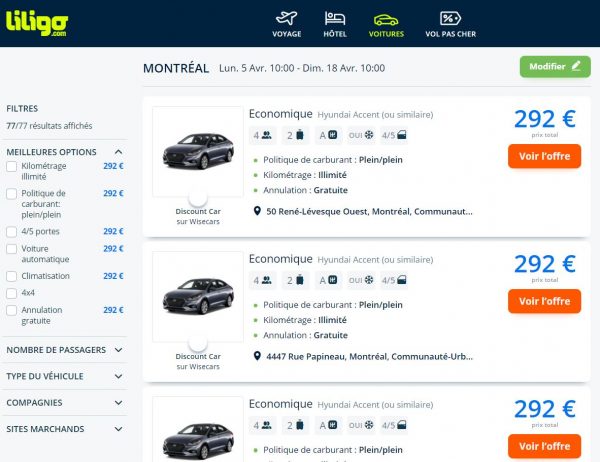The width and height of the screenshot is (600, 462).
Task: Expand the Nombre de passagers filter
Action: pyautogui.click(x=64, y=350)
